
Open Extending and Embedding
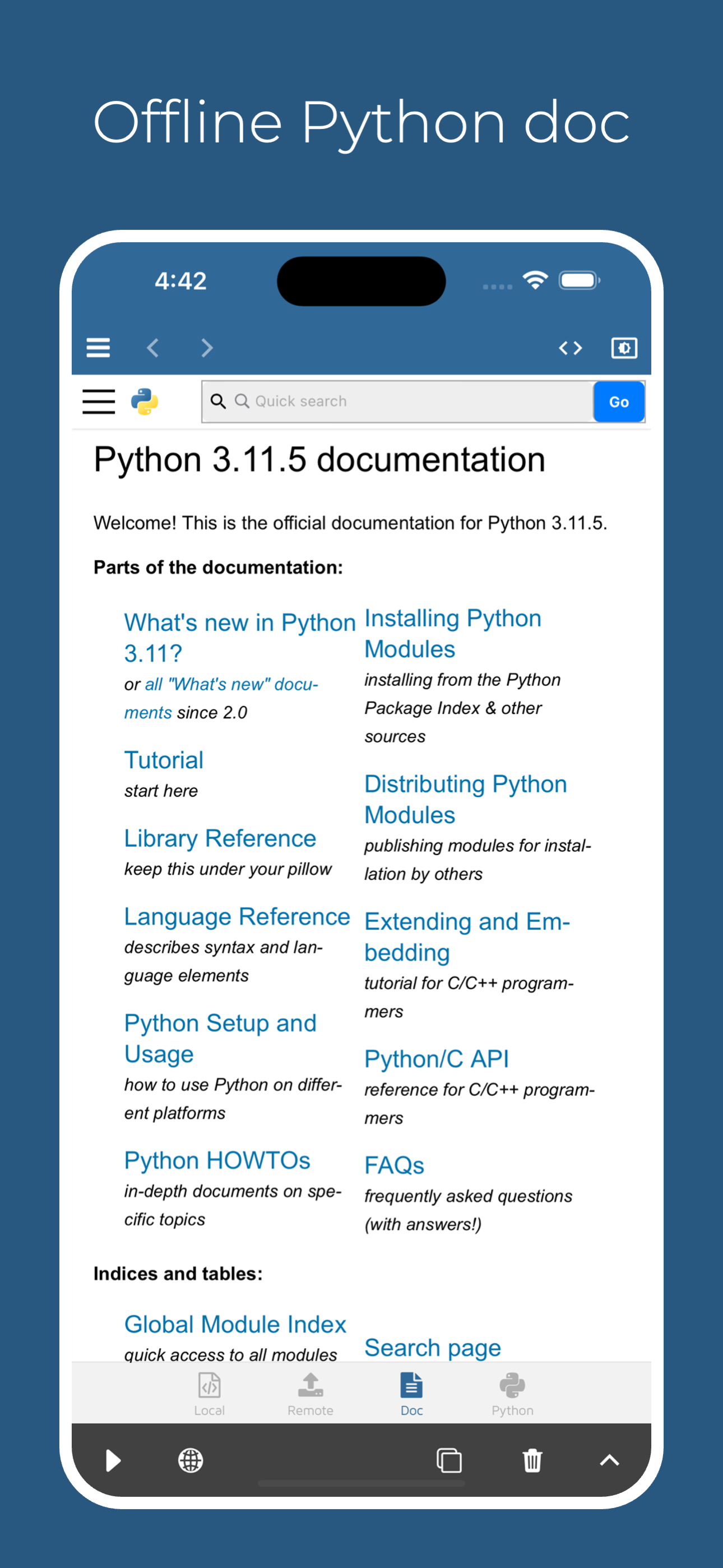467,937
